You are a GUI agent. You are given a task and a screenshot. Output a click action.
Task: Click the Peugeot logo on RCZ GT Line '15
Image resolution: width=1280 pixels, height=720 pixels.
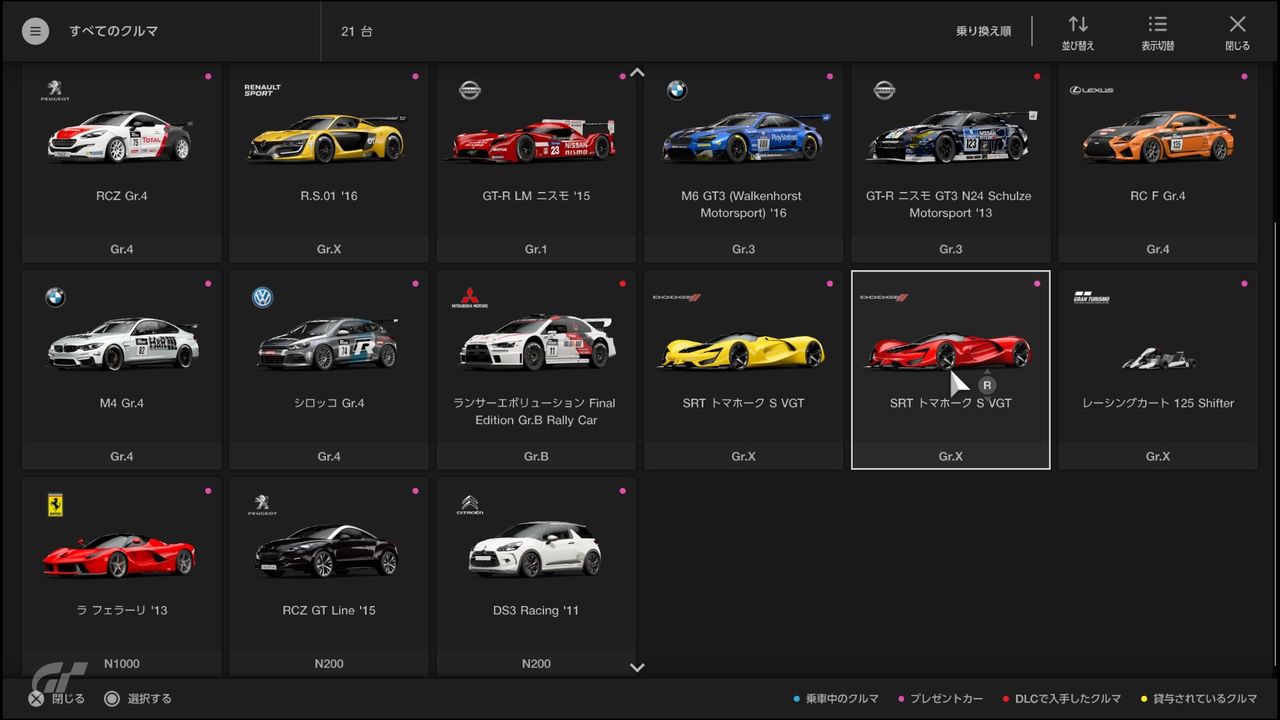click(x=262, y=505)
